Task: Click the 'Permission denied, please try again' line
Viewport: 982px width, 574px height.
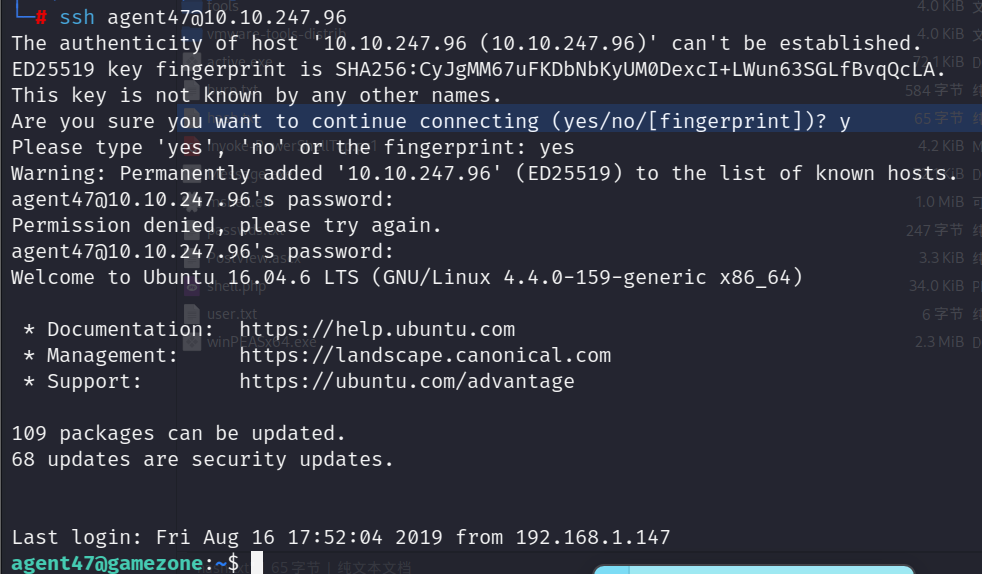Action: click(226, 225)
